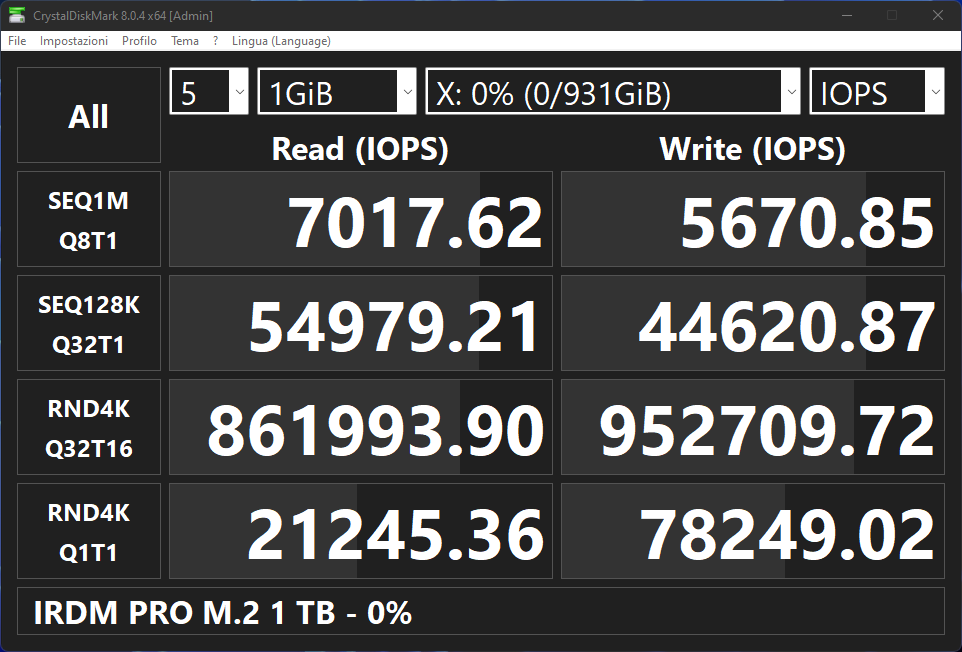The width and height of the screenshot is (962, 652).
Task: Open the drive selector X: 0% dropdown
Action: pos(614,93)
